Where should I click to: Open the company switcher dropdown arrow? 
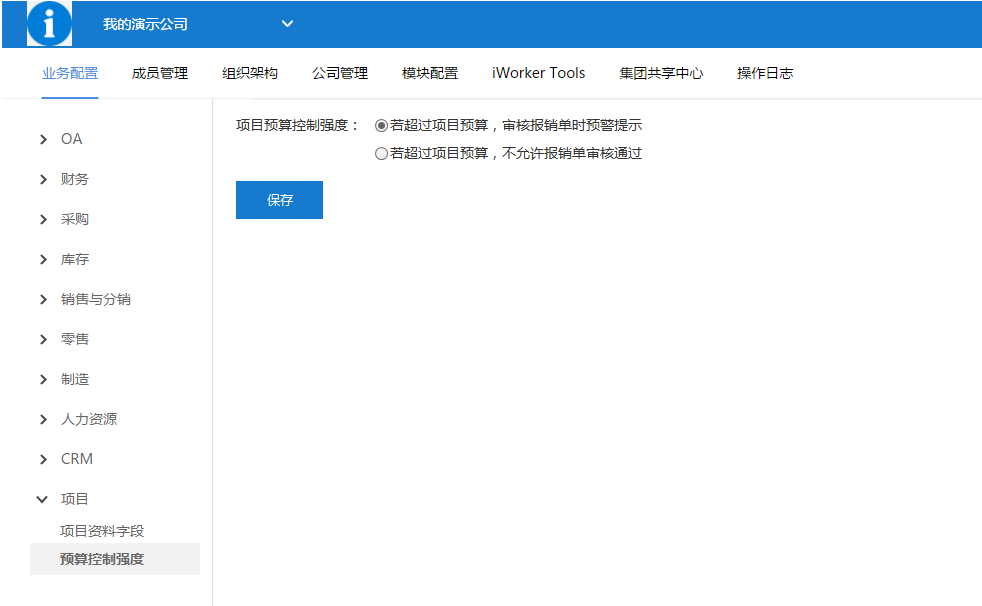[x=287, y=24]
